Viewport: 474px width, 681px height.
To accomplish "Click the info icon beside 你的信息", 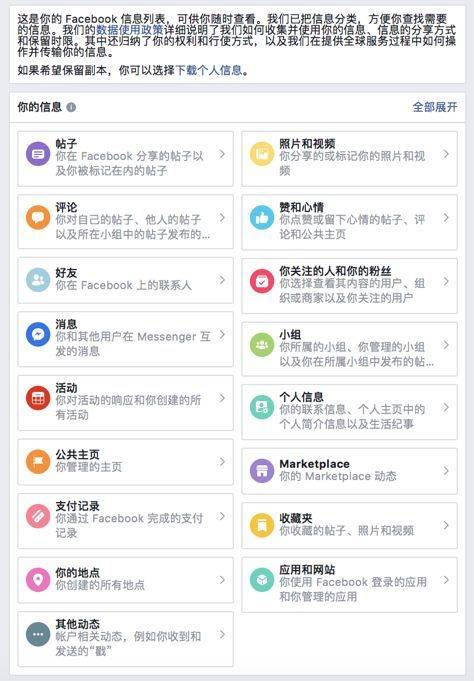I will point(71,107).
